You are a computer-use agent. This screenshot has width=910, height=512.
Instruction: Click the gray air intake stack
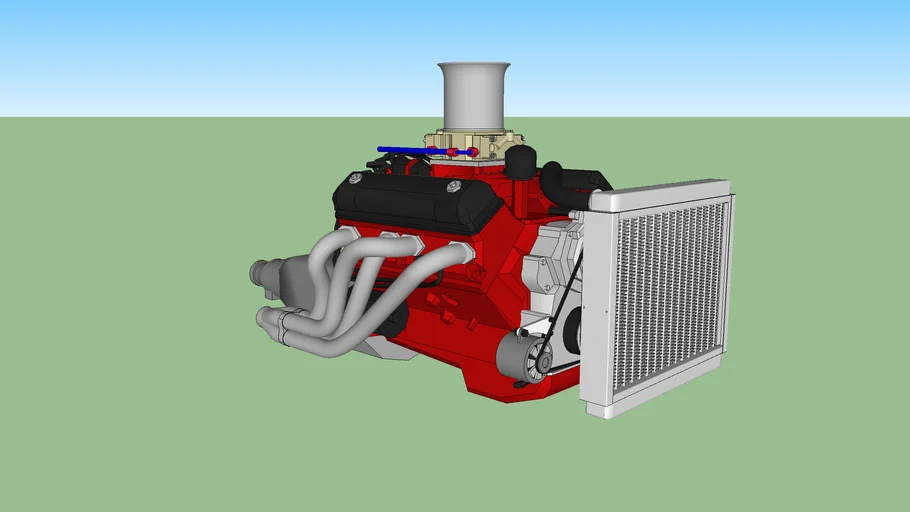[x=474, y=95]
